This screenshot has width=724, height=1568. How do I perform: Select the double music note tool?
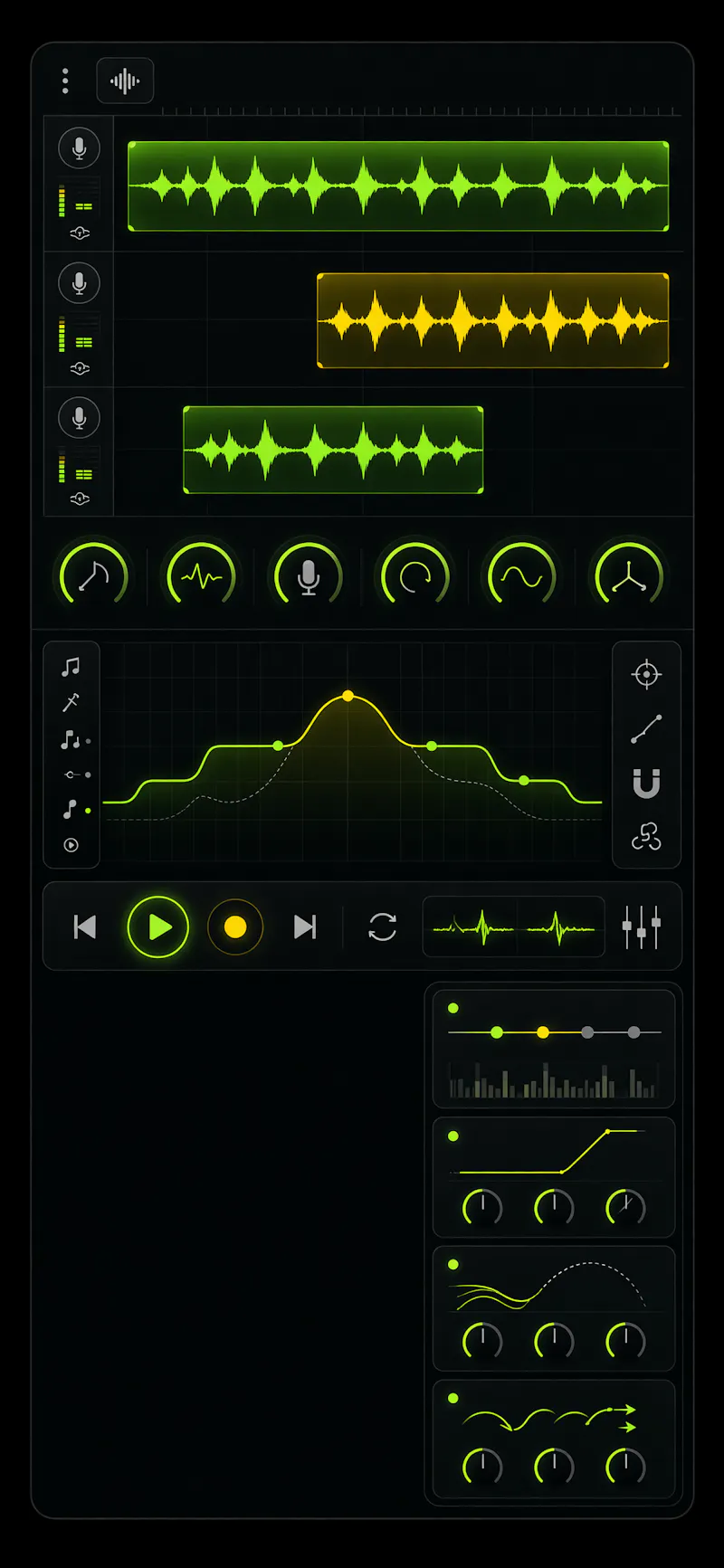click(71, 667)
